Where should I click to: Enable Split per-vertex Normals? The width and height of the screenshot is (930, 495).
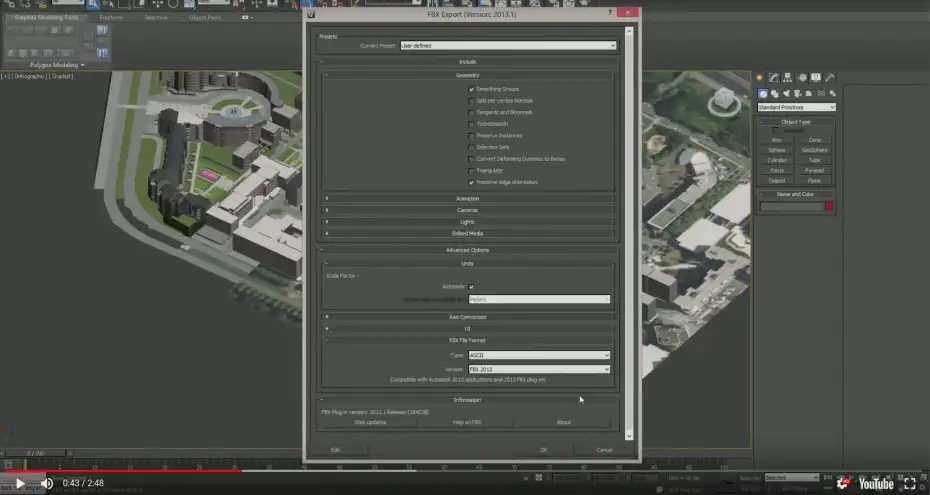click(471, 101)
